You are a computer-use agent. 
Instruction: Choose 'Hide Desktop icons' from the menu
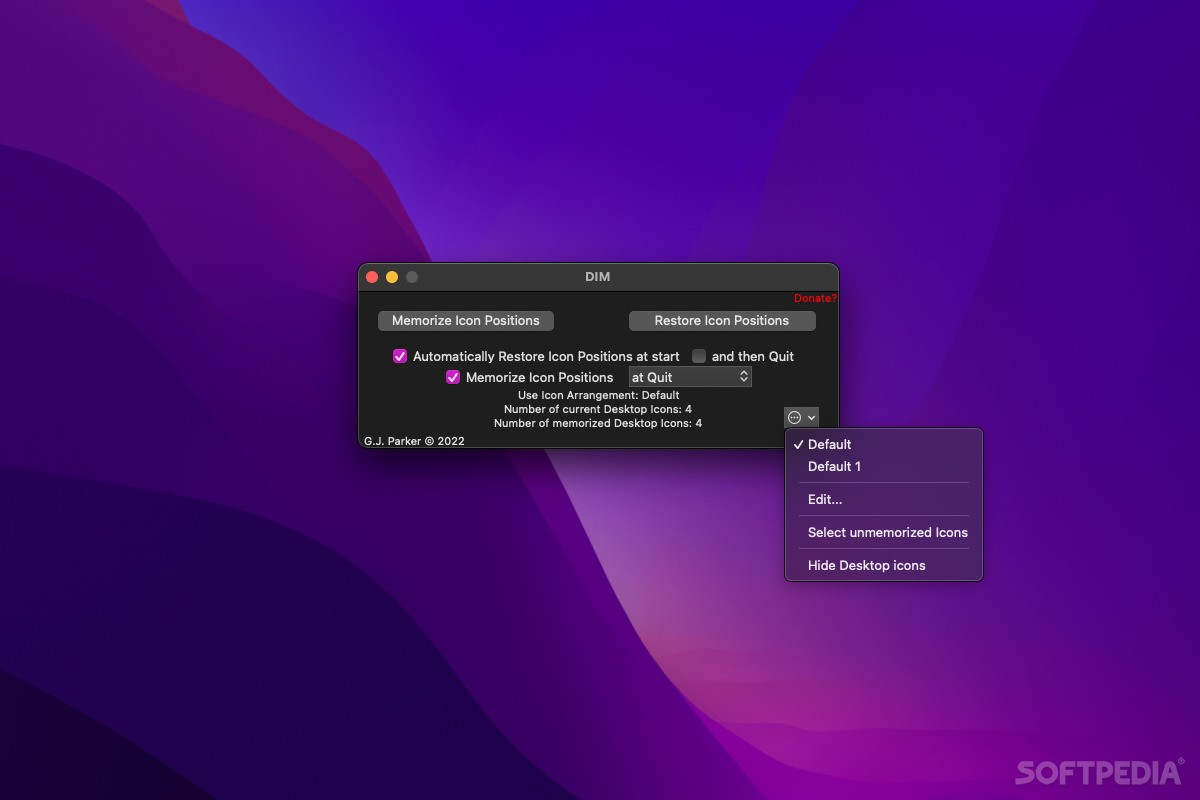866,565
